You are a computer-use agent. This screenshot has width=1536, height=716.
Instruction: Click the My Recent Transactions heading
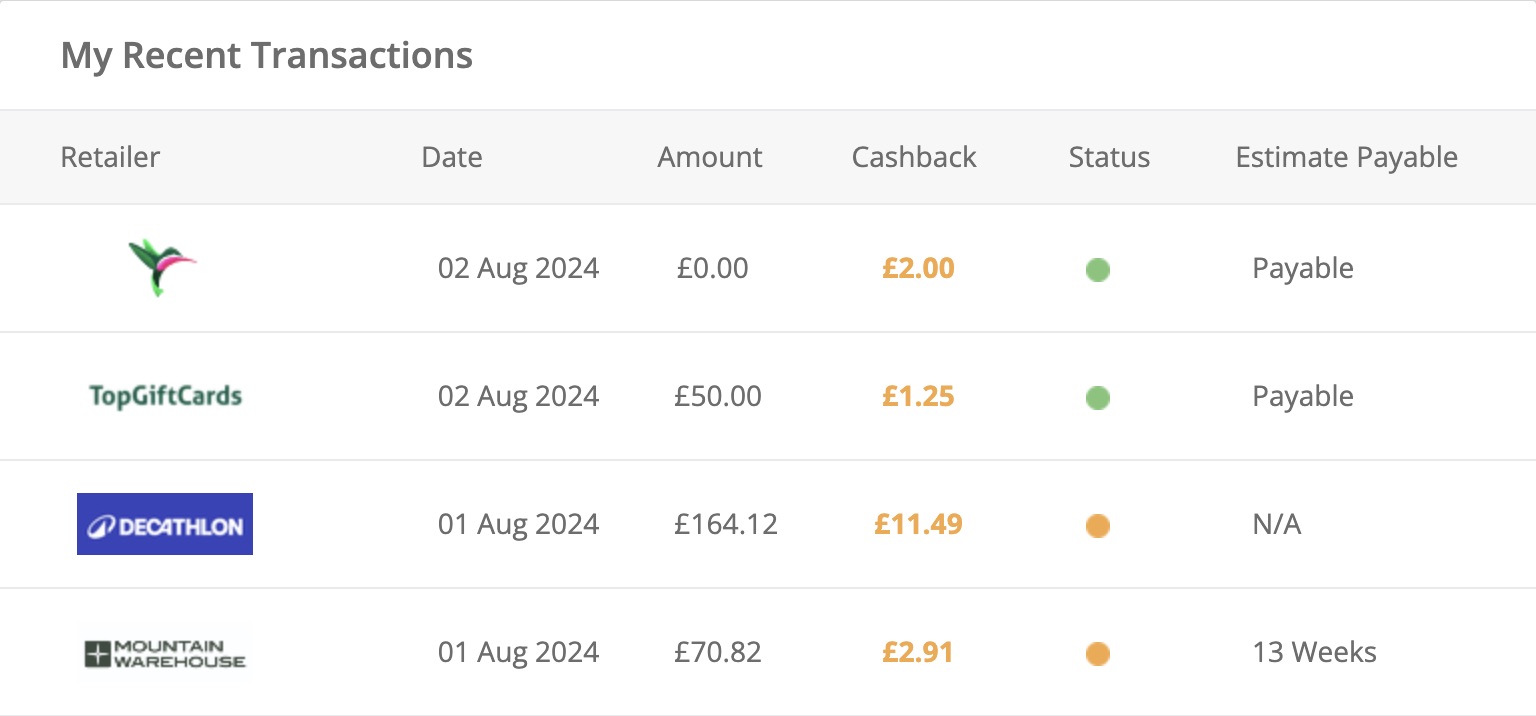point(266,55)
